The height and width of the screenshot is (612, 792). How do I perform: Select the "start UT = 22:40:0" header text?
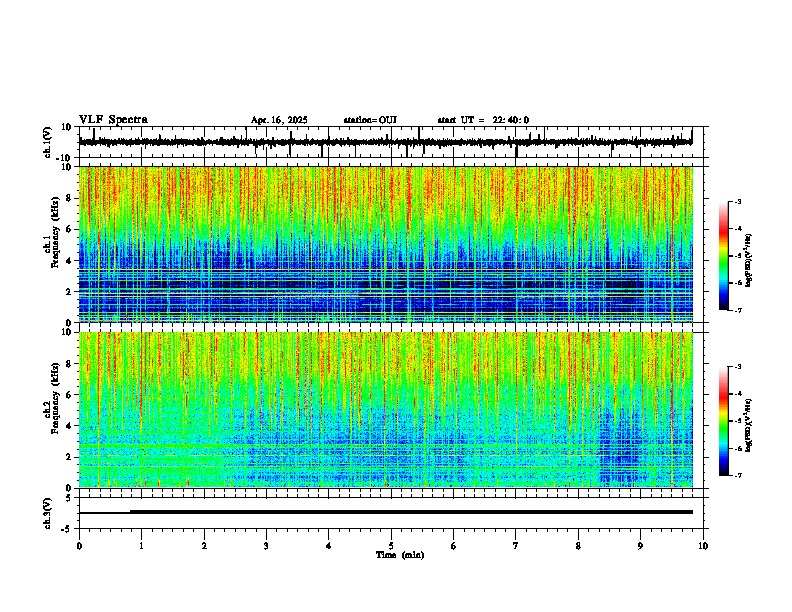[483, 120]
